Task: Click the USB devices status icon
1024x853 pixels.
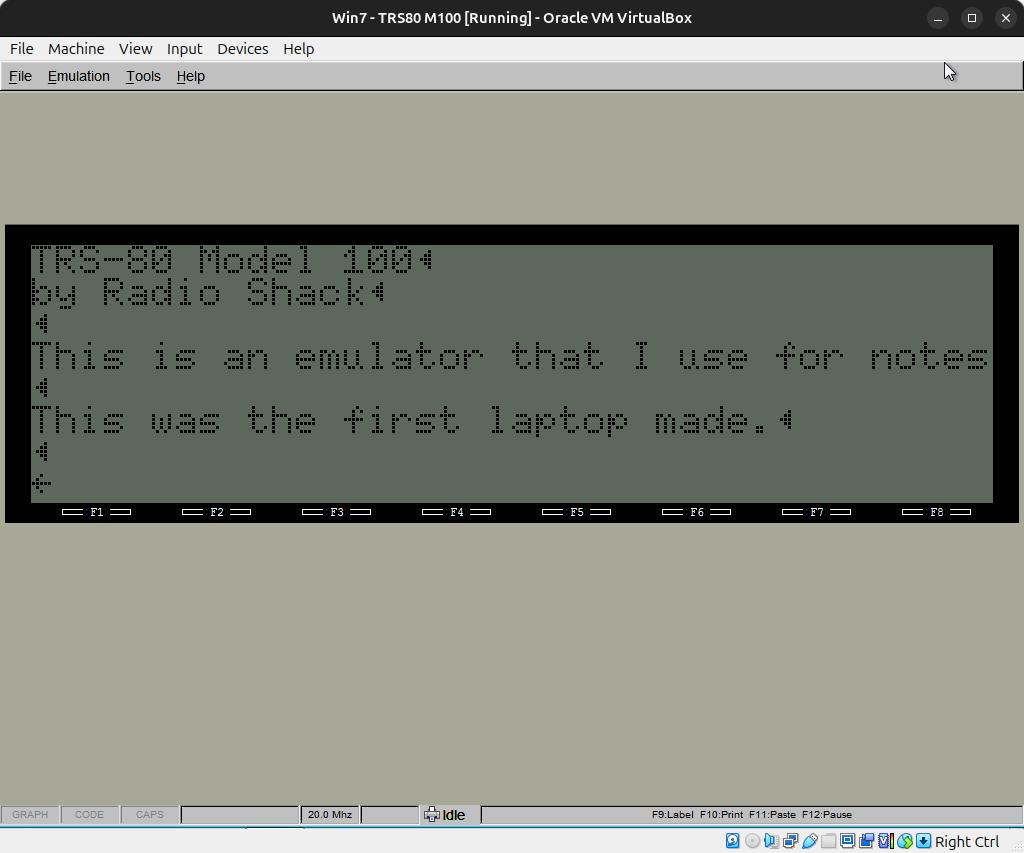Action: pyautogui.click(x=810, y=841)
